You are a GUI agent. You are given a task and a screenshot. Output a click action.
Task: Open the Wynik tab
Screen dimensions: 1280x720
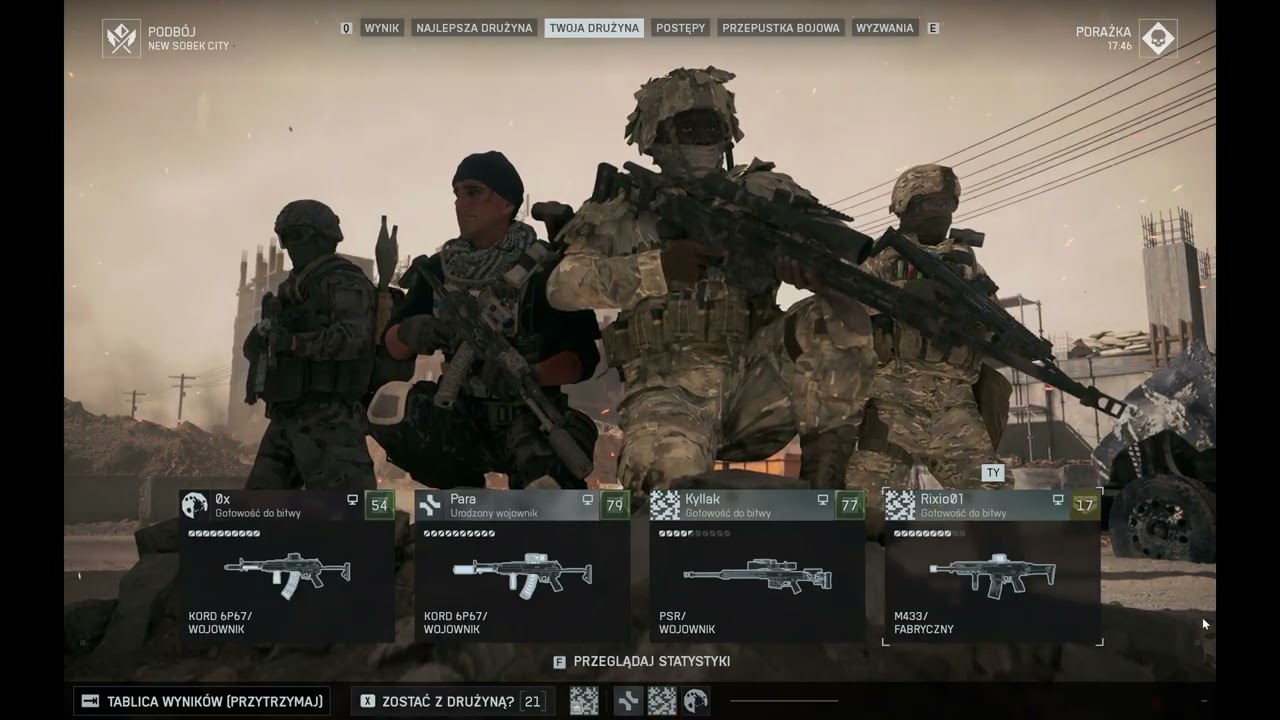coord(382,28)
